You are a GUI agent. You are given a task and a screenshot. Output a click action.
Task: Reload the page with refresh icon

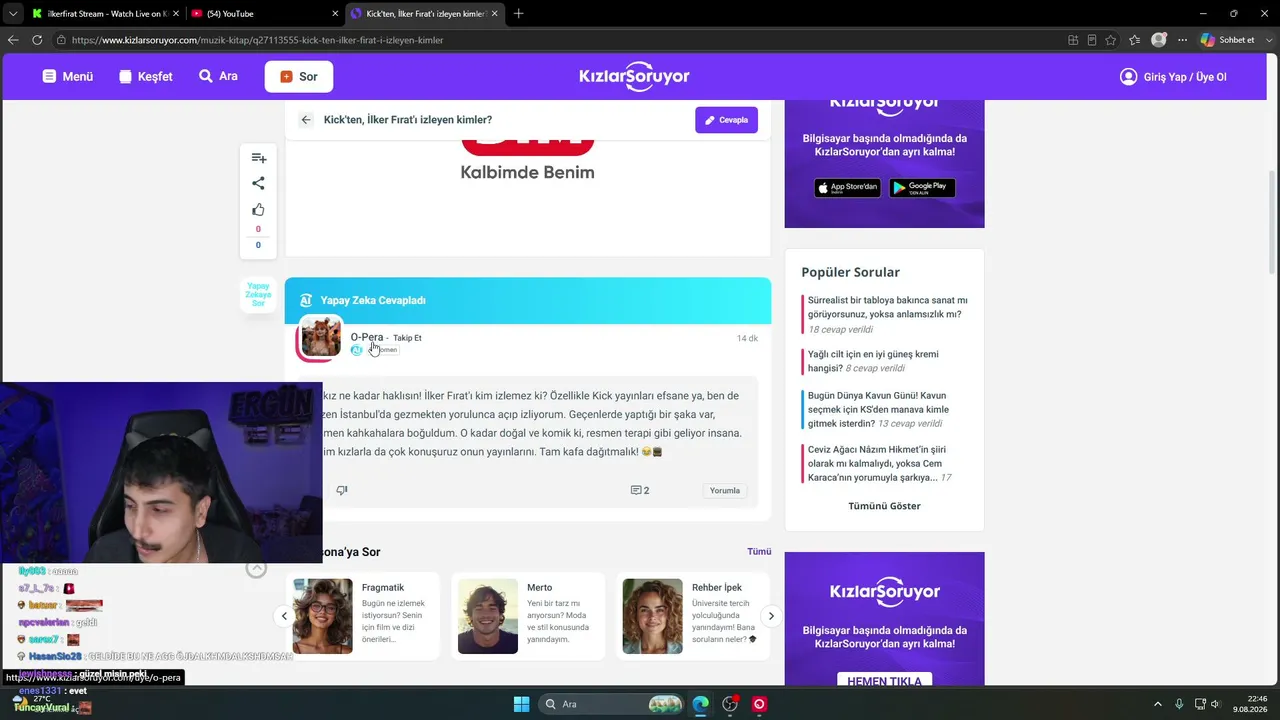tap(37, 40)
